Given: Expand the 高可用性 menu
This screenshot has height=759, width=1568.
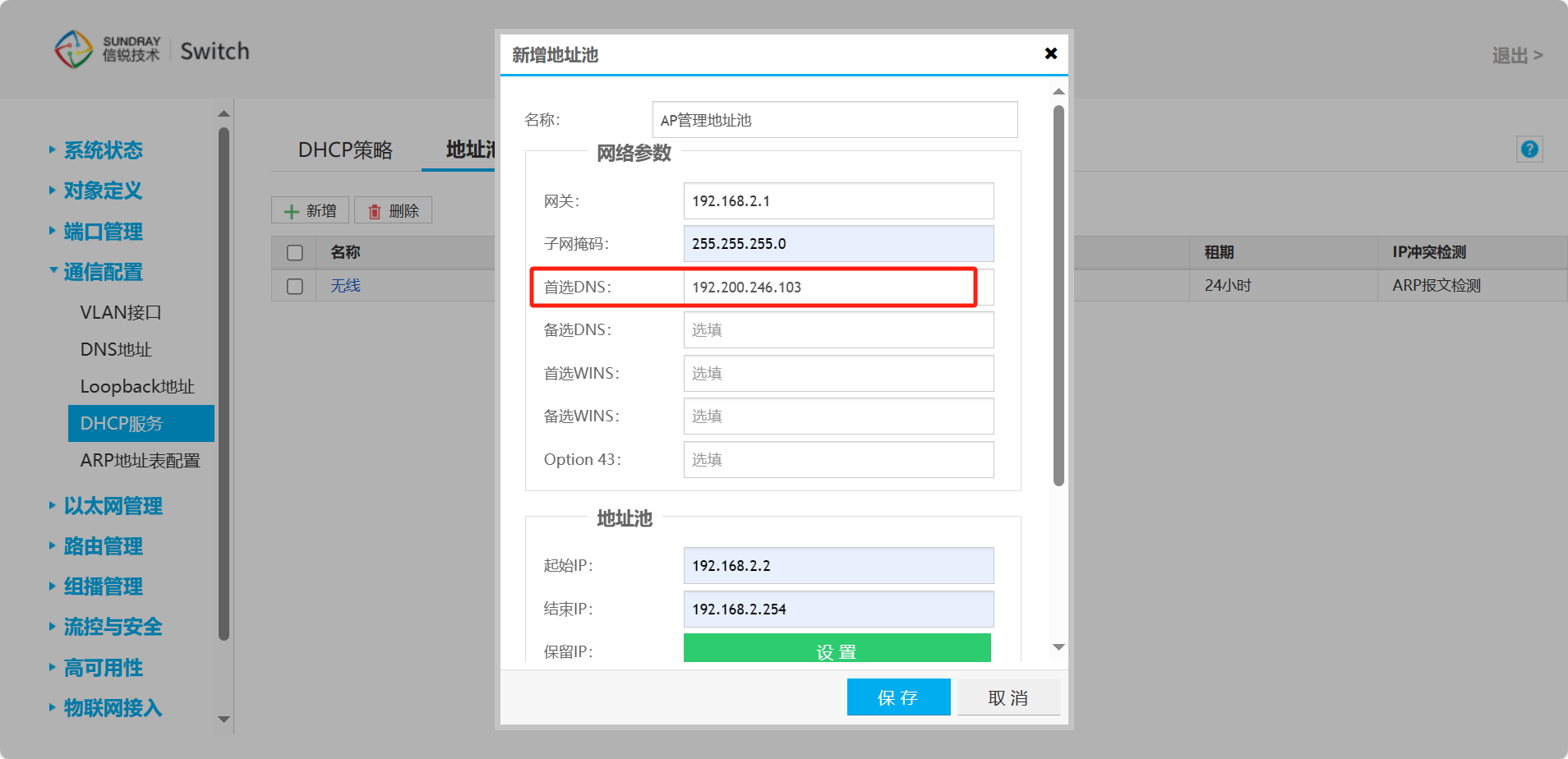Looking at the screenshot, I should click(103, 668).
